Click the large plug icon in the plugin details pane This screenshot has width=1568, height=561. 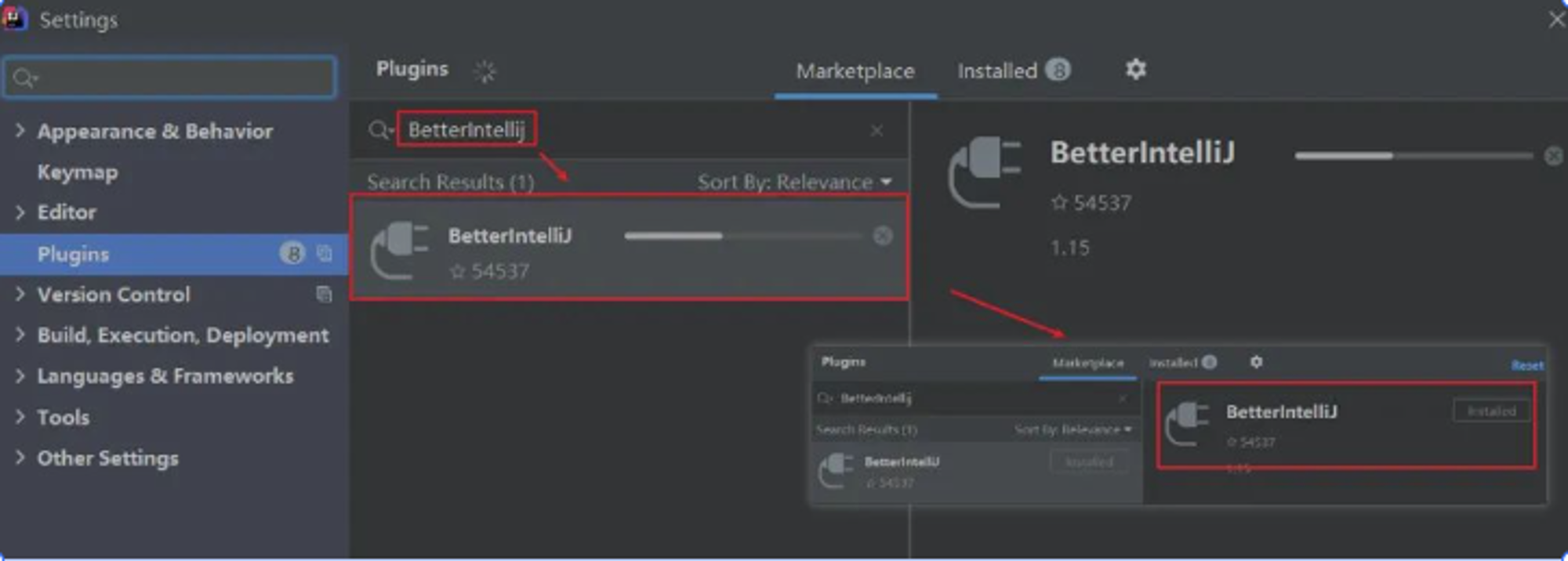coord(985,173)
